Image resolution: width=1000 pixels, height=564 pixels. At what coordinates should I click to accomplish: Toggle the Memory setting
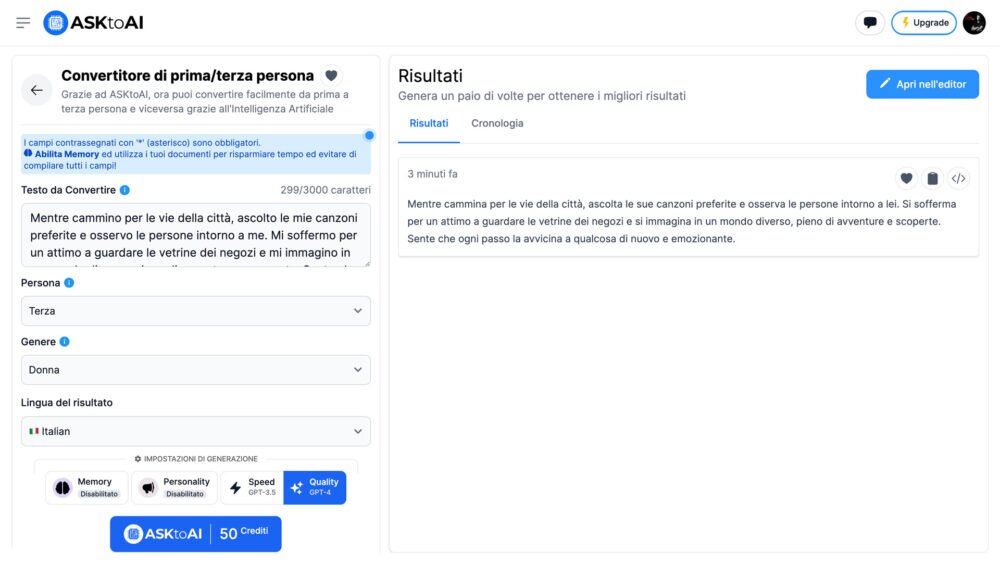click(87, 487)
